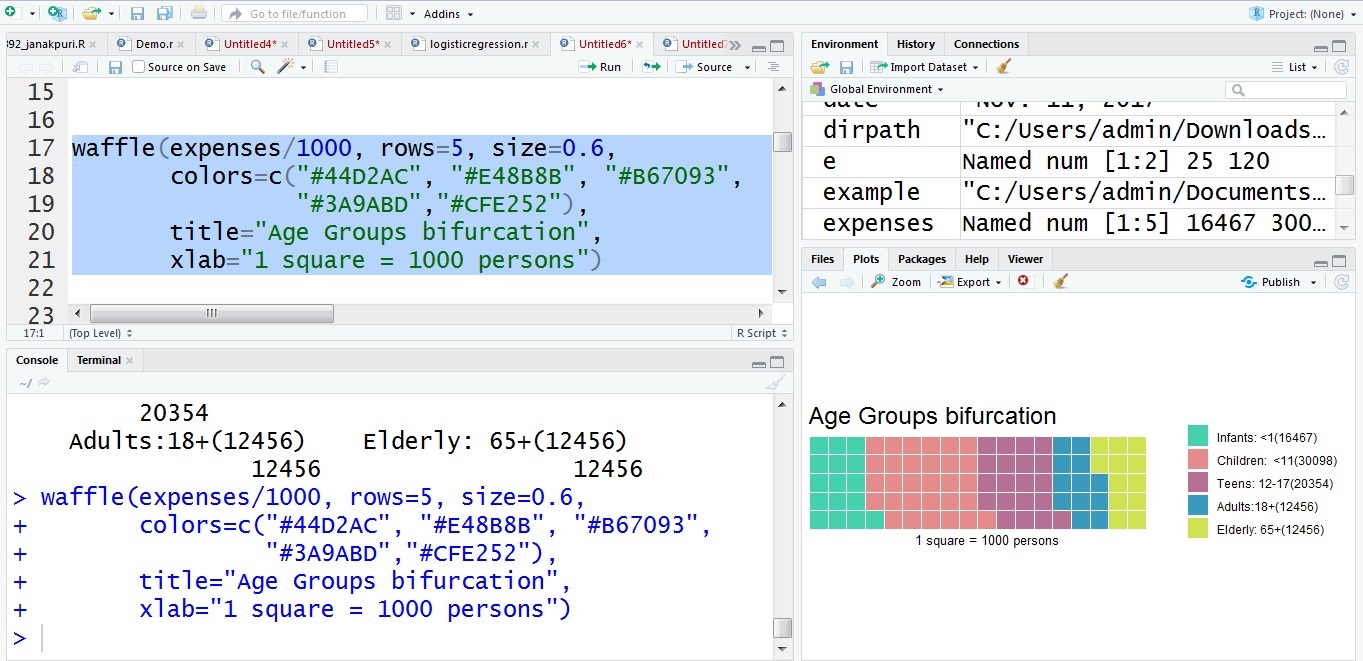Open the Global Environment dropdown
The image size is (1363, 661).
coord(877,89)
